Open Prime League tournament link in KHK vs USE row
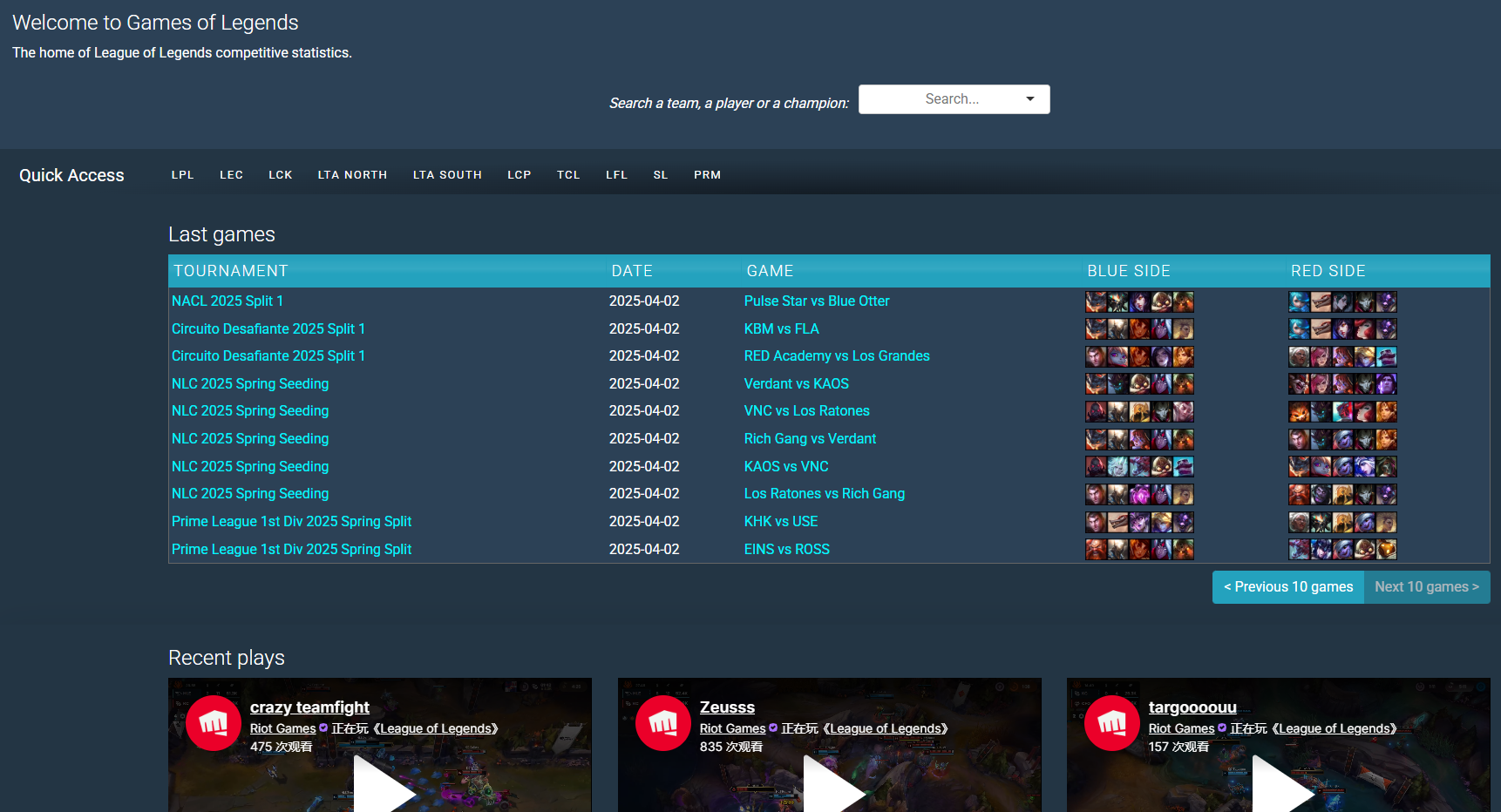 [x=291, y=522]
